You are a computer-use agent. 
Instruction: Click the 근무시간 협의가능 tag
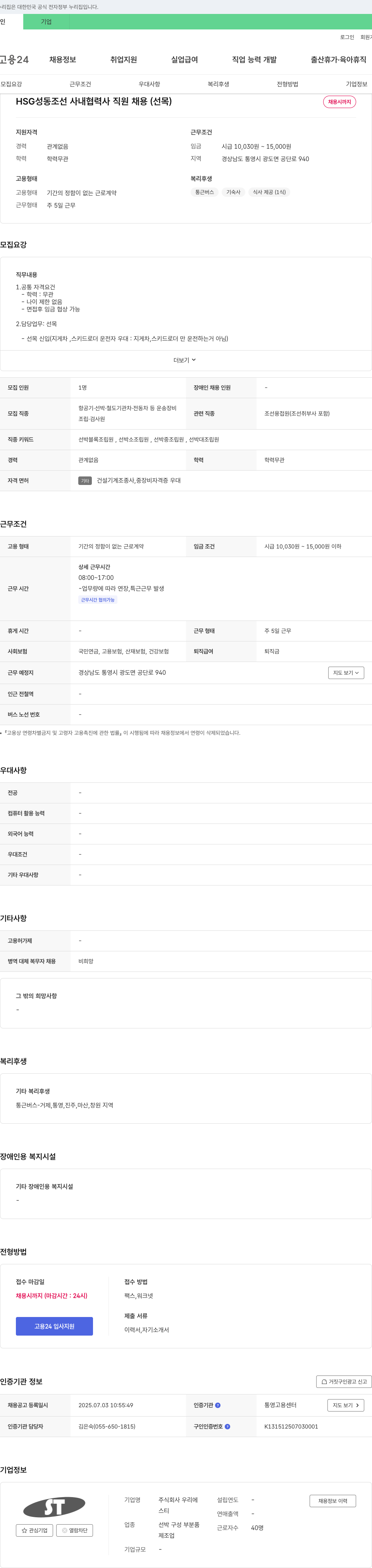[x=98, y=600]
